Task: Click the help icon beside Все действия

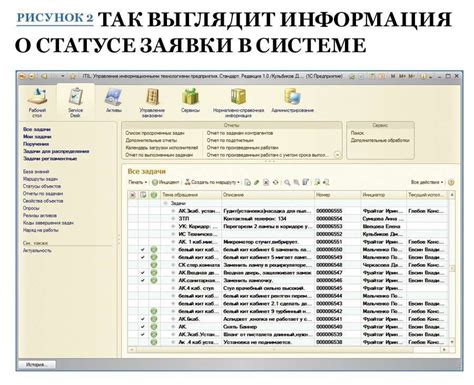Action: tap(451, 182)
